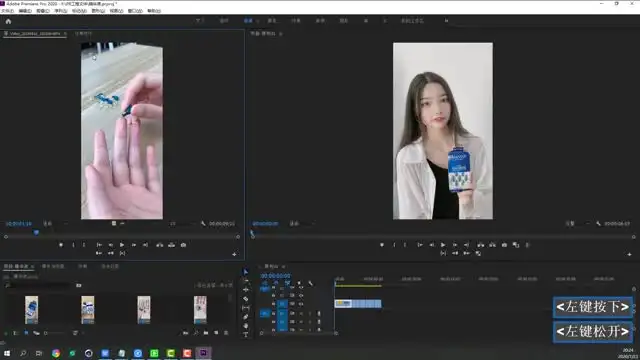
Task: Open the second menu in the menu bar
Action: [x=25, y=11]
